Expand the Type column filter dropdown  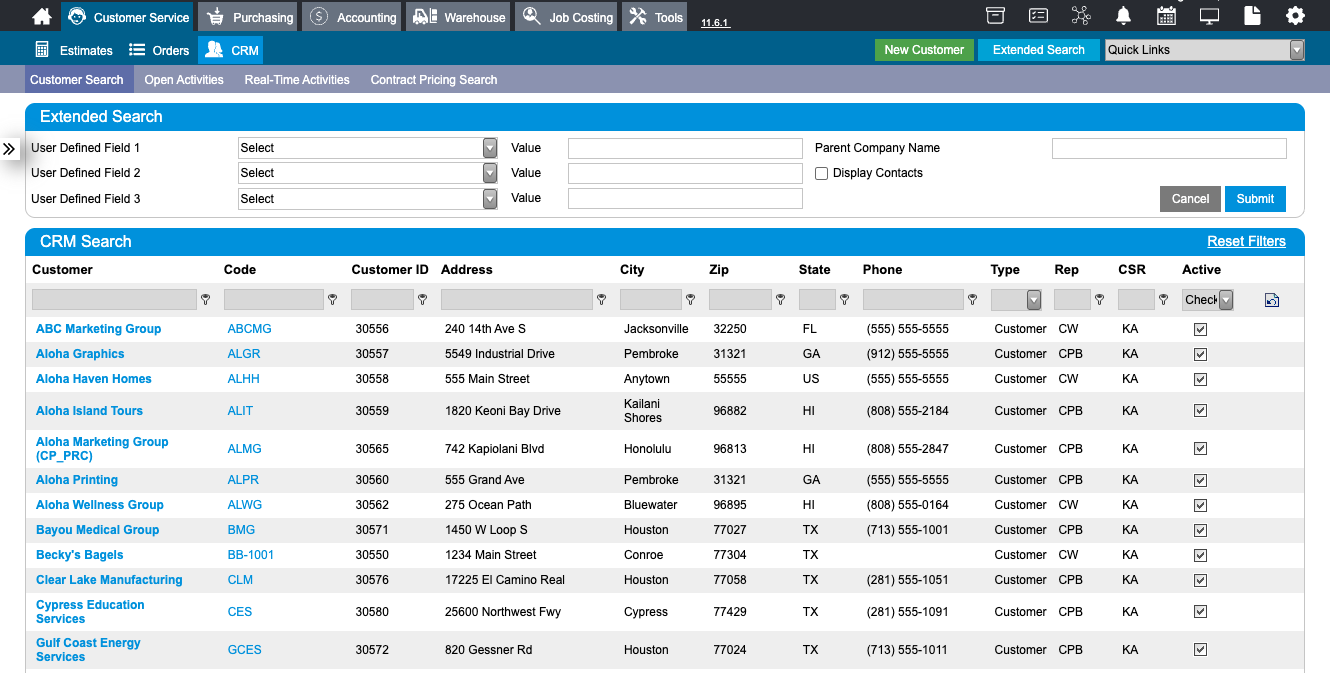[x=1016, y=300]
